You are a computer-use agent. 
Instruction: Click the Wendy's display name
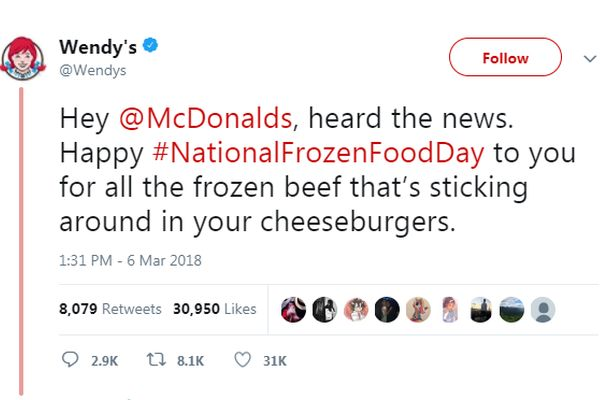click(98, 47)
